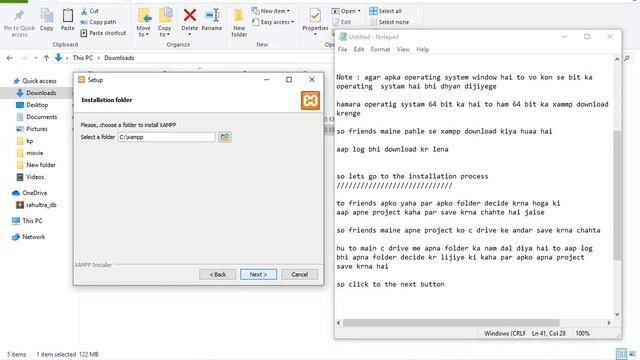
Task: Open the movie folder in sidebar
Action: (29, 153)
